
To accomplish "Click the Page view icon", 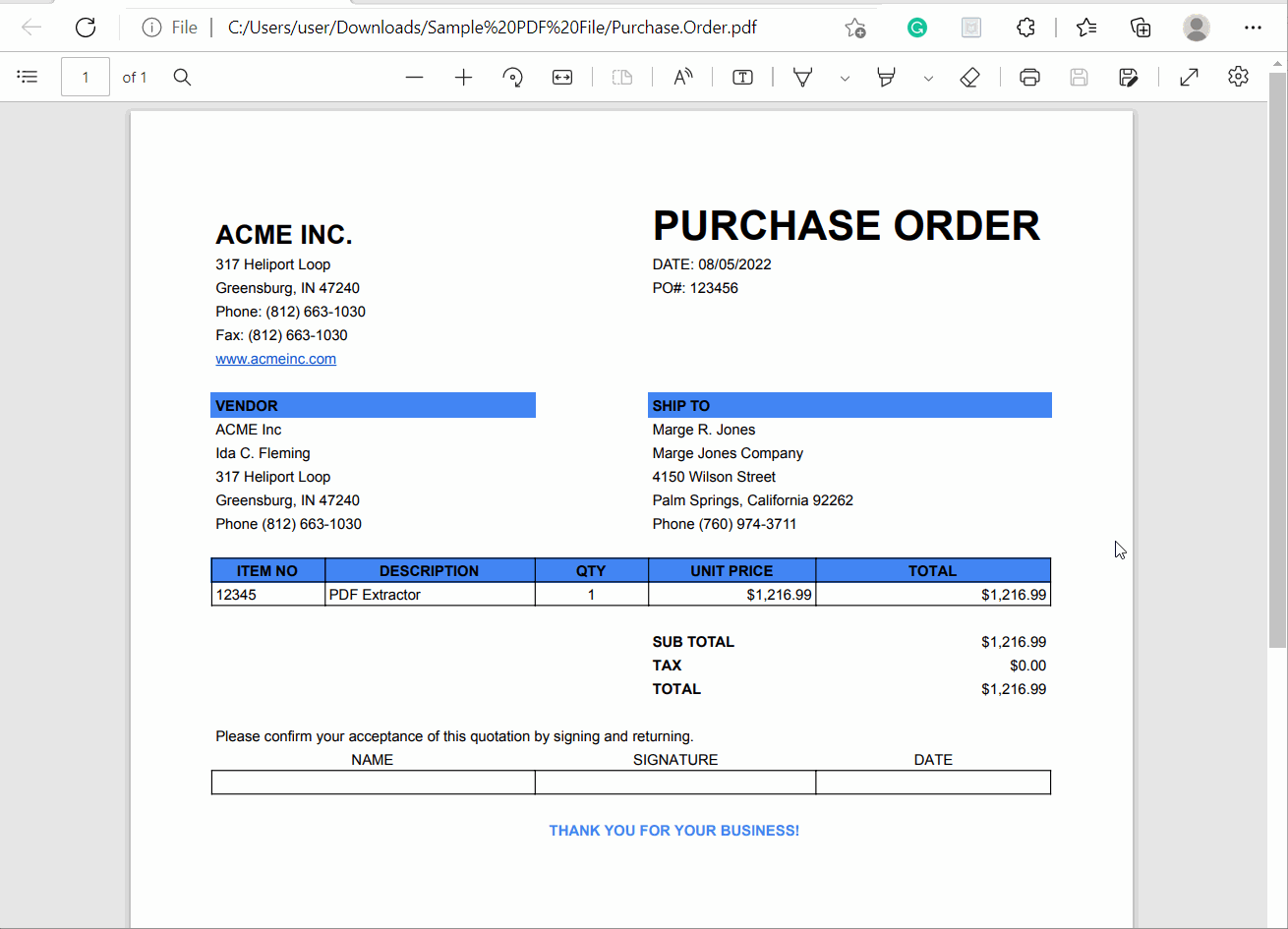I will [622, 77].
